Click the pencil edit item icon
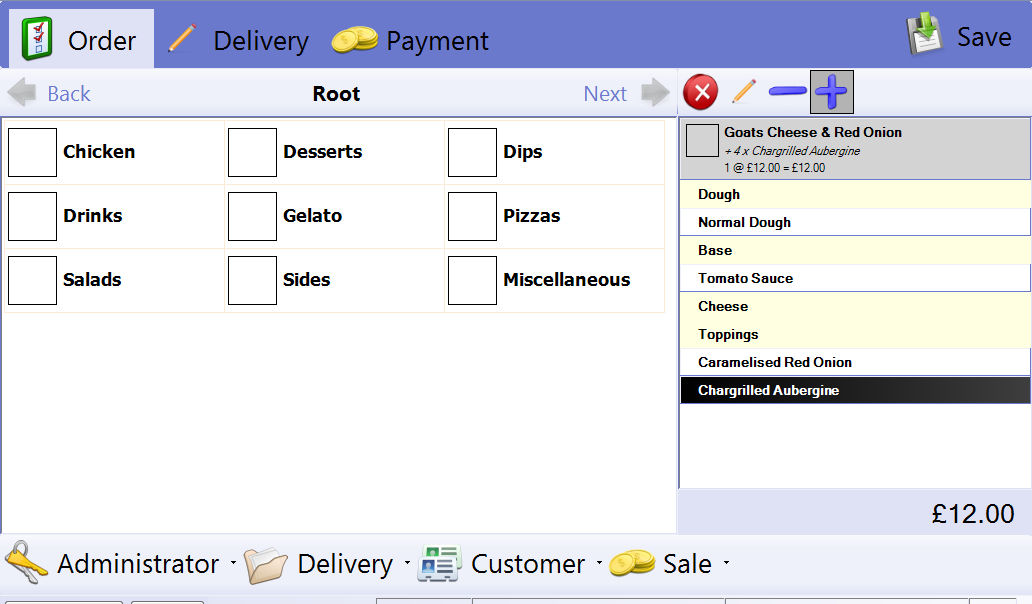The height and width of the screenshot is (604, 1032). tap(743, 93)
